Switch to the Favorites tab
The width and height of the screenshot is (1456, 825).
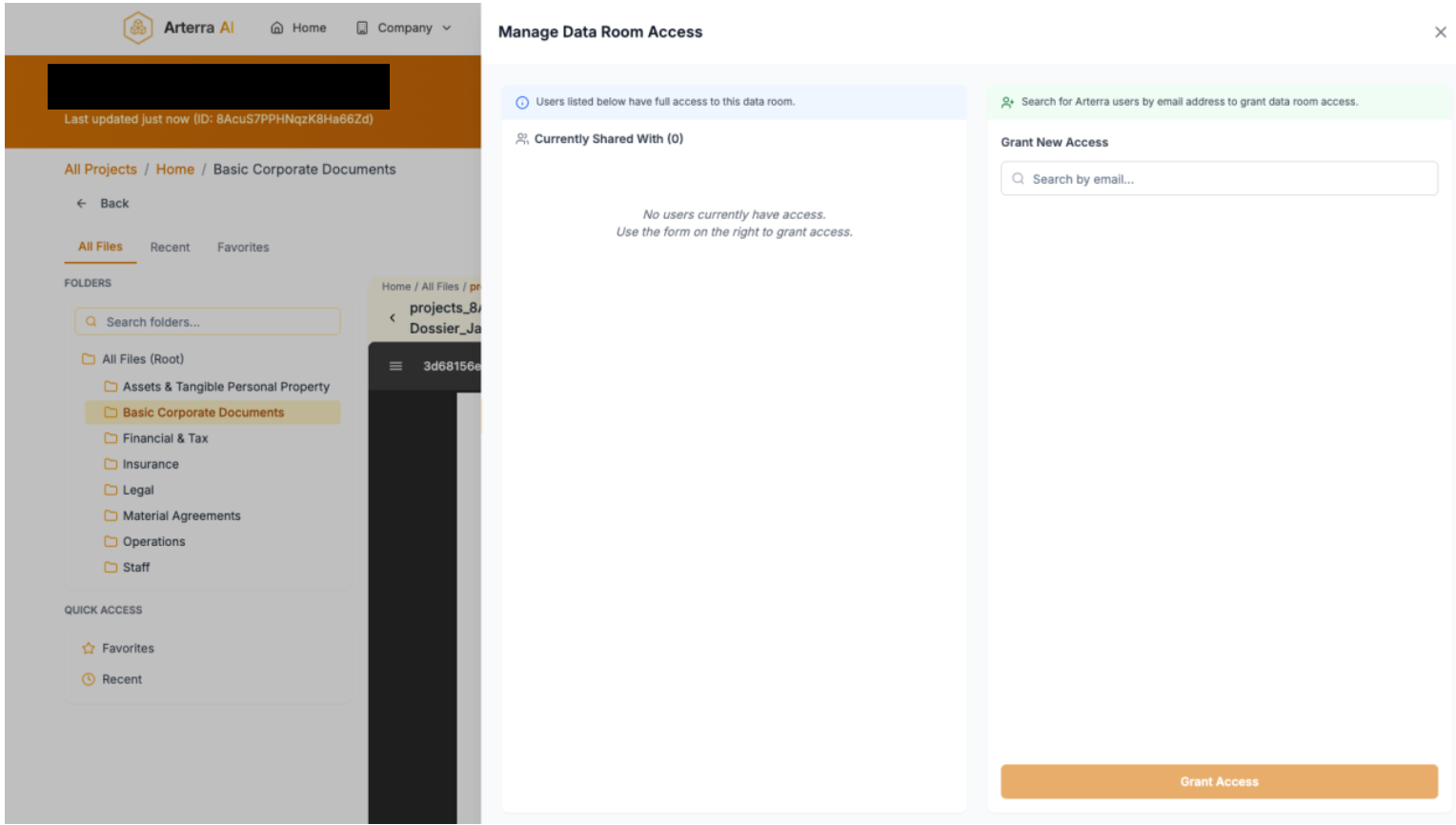click(x=243, y=247)
